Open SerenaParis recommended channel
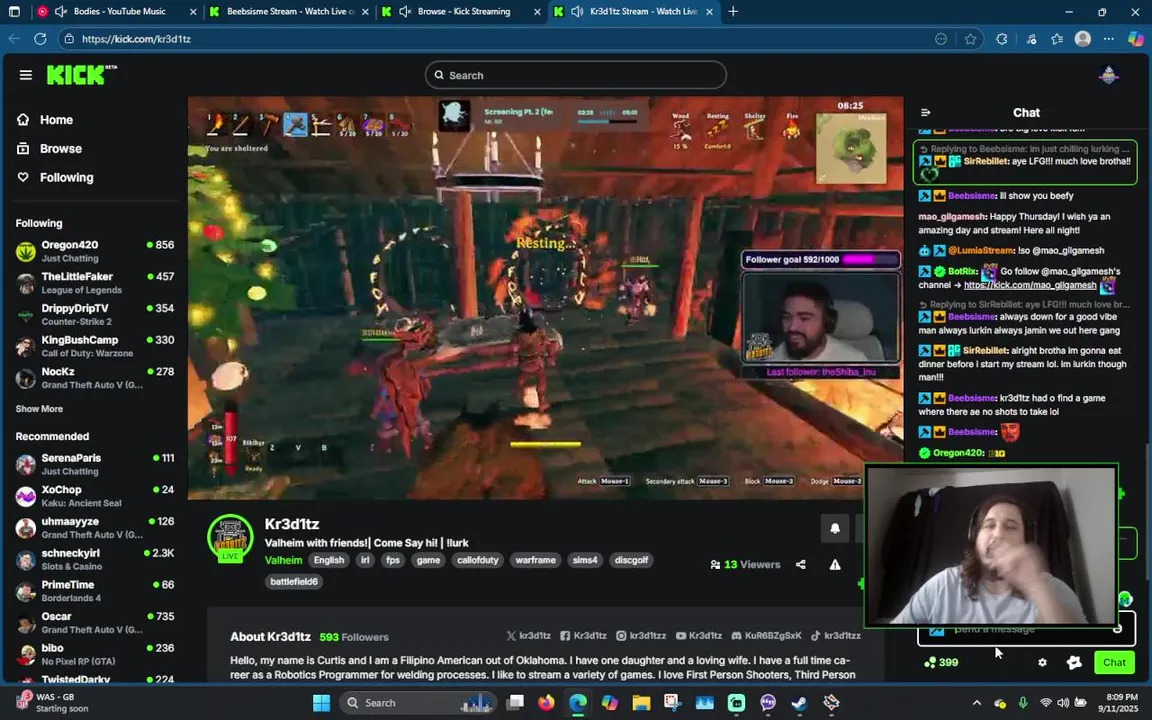Image resolution: width=1152 pixels, height=720 pixels. click(x=95, y=464)
